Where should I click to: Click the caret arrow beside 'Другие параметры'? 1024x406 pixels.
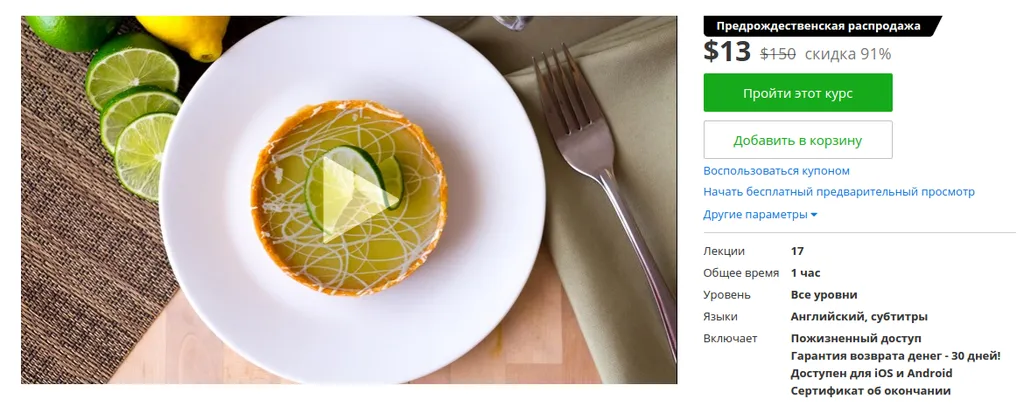(814, 215)
